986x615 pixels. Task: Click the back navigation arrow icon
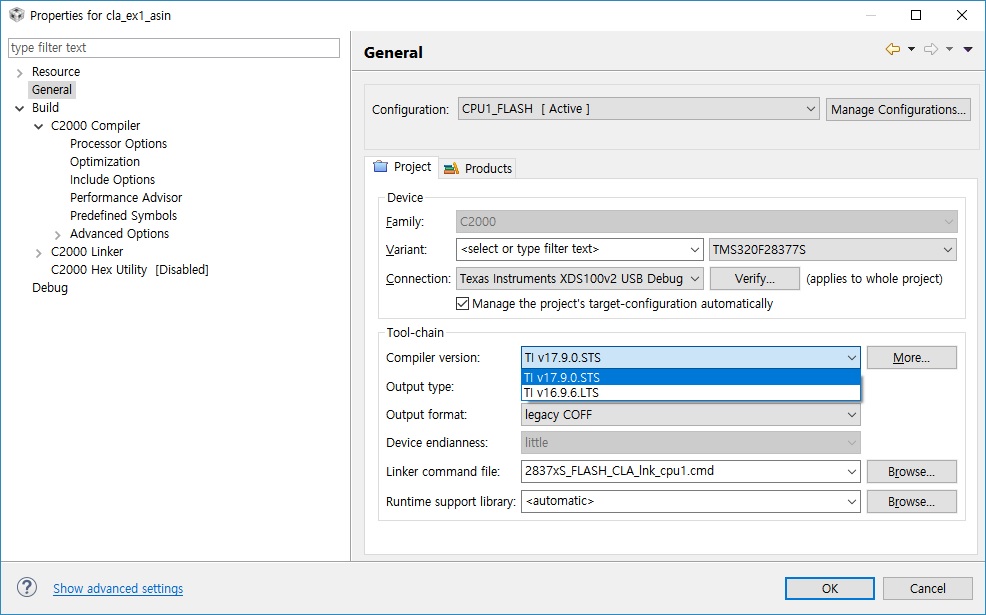(892, 49)
